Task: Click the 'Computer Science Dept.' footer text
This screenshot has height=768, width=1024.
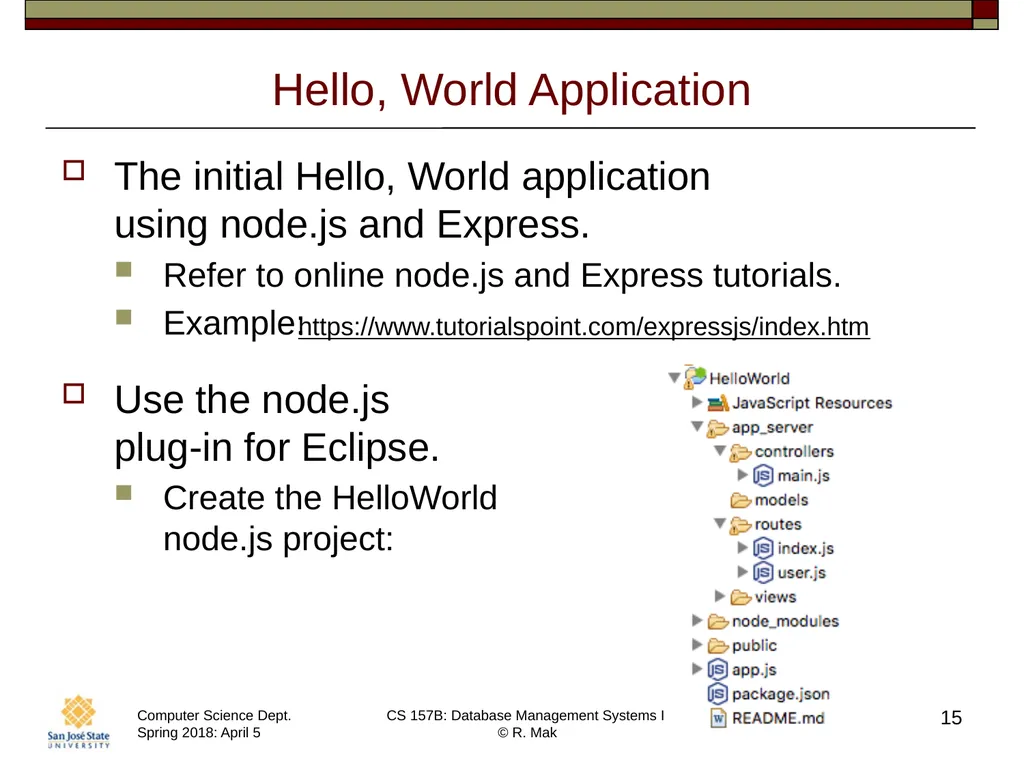Action: pyautogui.click(x=214, y=716)
